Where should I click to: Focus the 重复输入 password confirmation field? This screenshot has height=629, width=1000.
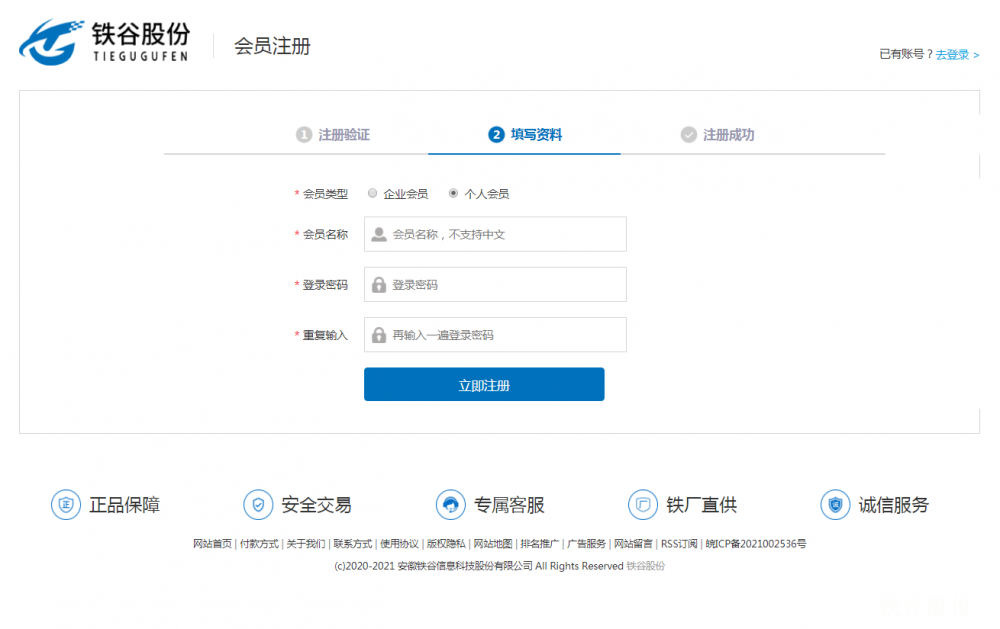(506, 335)
